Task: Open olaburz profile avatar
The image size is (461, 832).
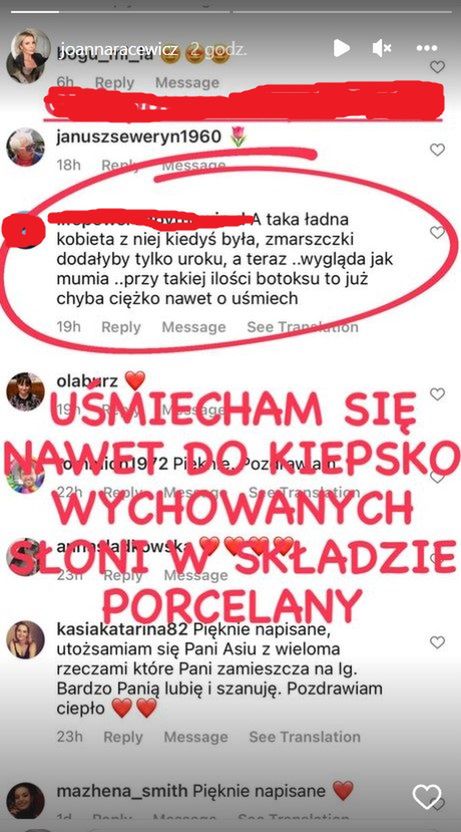Action: (x=25, y=392)
